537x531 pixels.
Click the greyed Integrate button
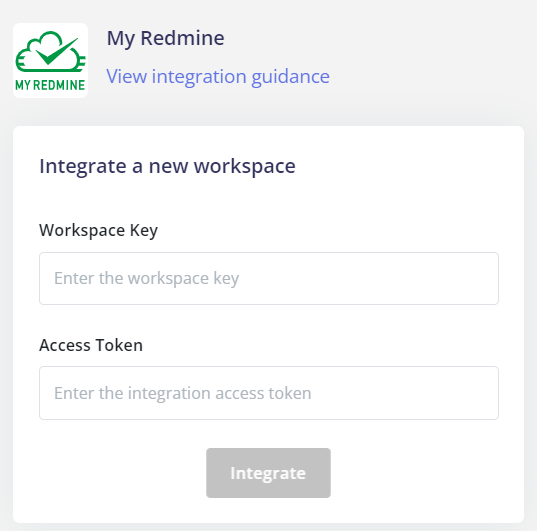(x=268, y=473)
